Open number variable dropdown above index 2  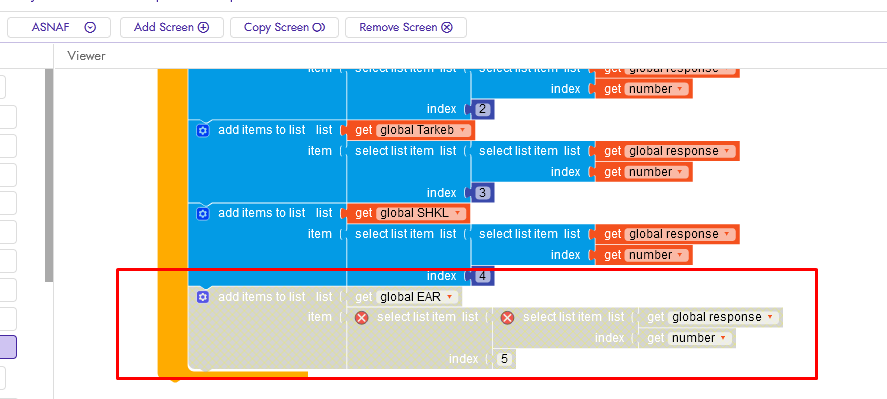[x=657, y=89]
